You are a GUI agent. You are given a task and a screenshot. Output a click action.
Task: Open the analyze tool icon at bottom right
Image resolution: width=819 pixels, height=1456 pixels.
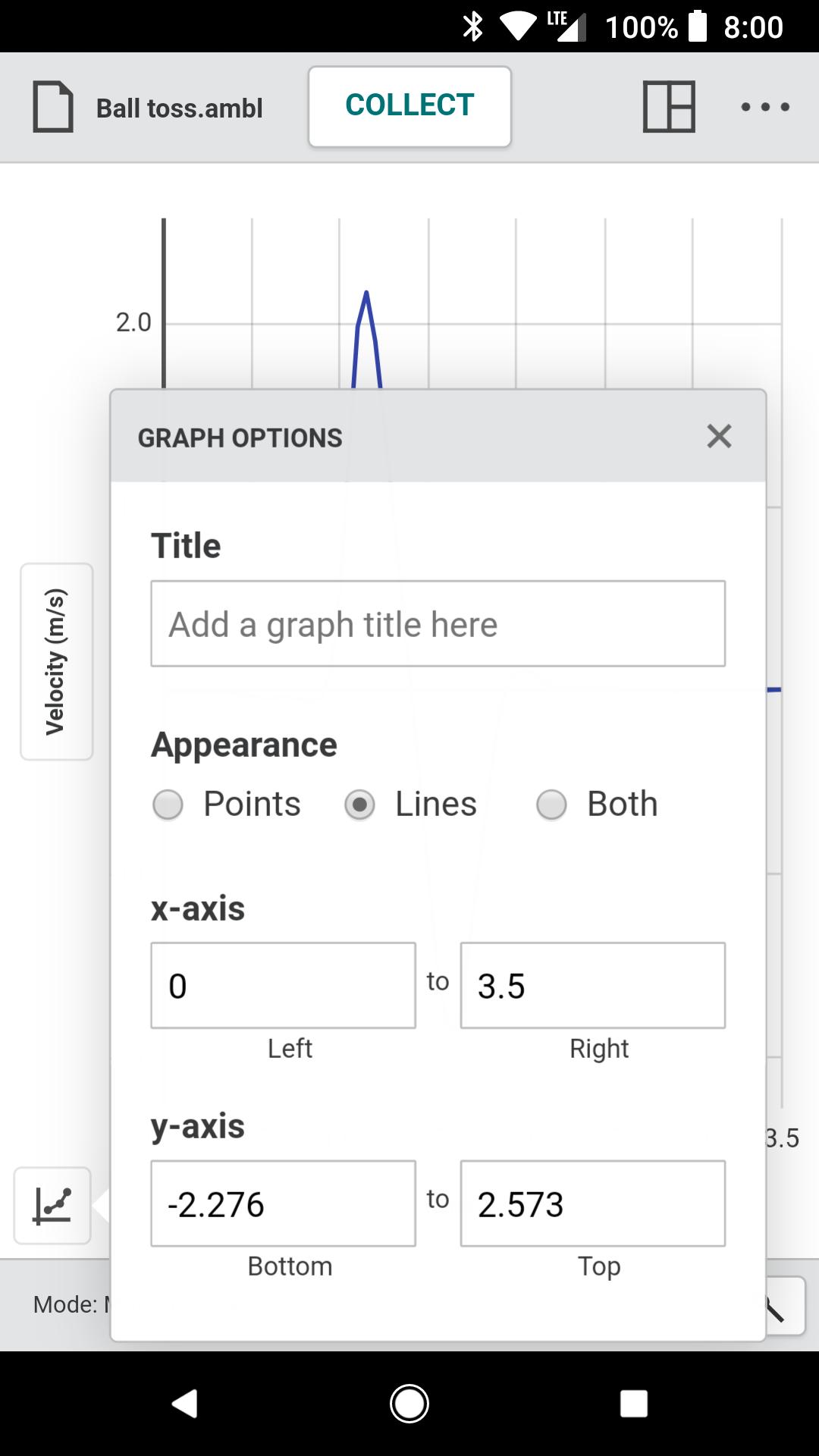pyautogui.click(x=786, y=1306)
